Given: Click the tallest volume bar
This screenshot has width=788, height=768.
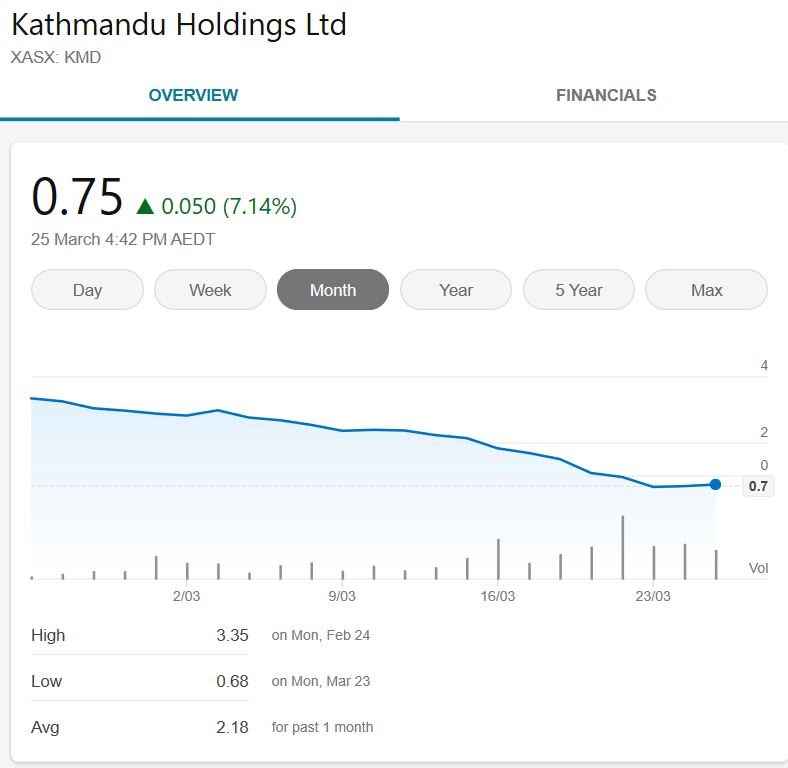Looking at the screenshot, I should click(x=623, y=547).
